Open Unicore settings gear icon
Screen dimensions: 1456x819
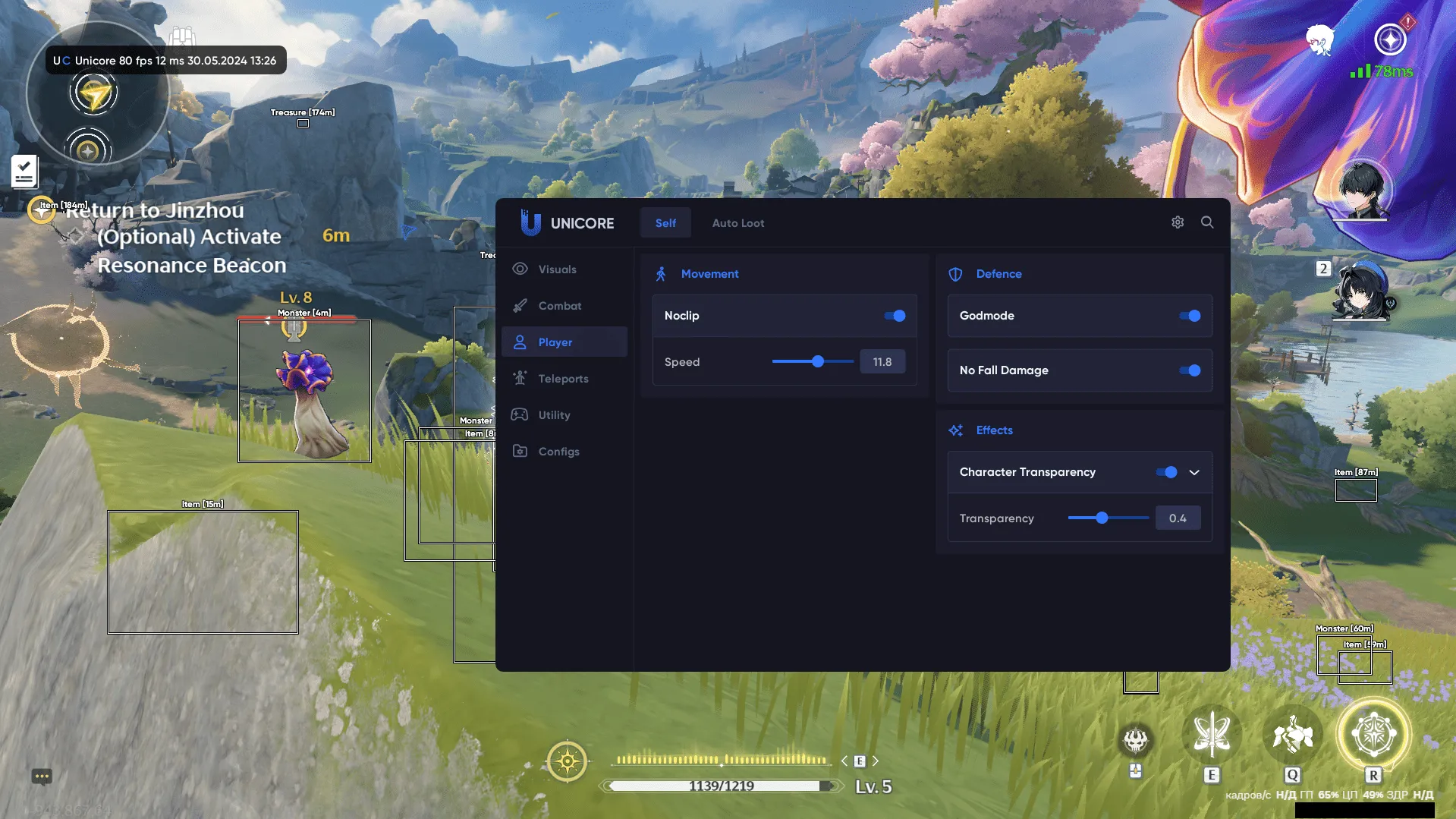coord(1178,222)
